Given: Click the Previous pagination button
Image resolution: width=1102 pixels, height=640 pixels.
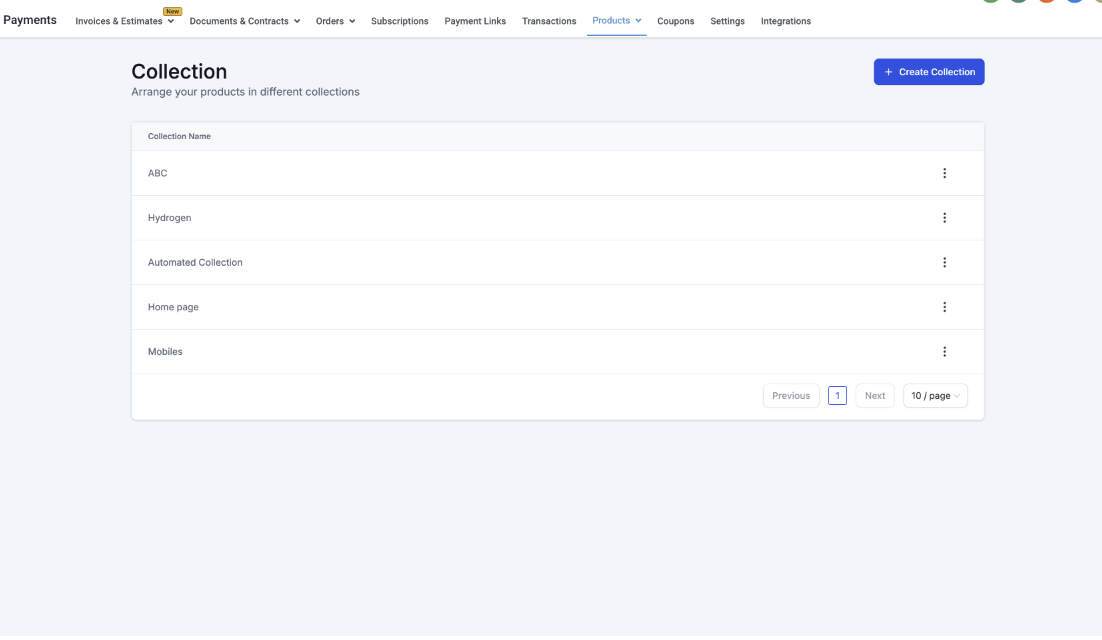Looking at the screenshot, I should (791, 396).
